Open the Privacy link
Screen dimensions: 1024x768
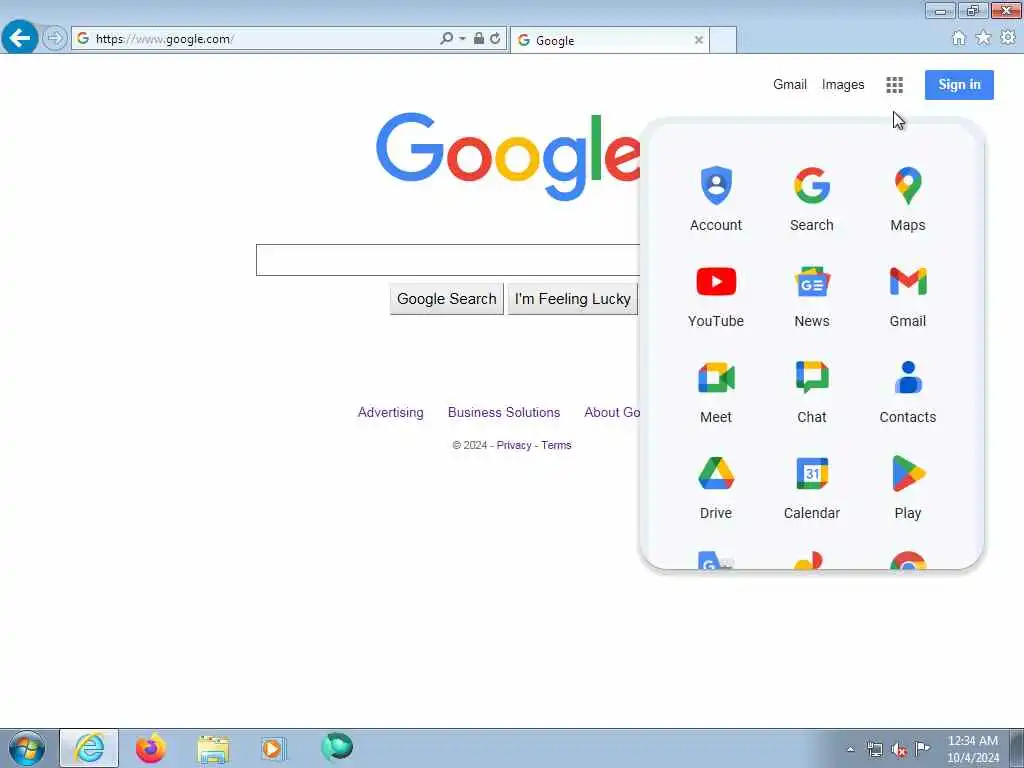514,445
